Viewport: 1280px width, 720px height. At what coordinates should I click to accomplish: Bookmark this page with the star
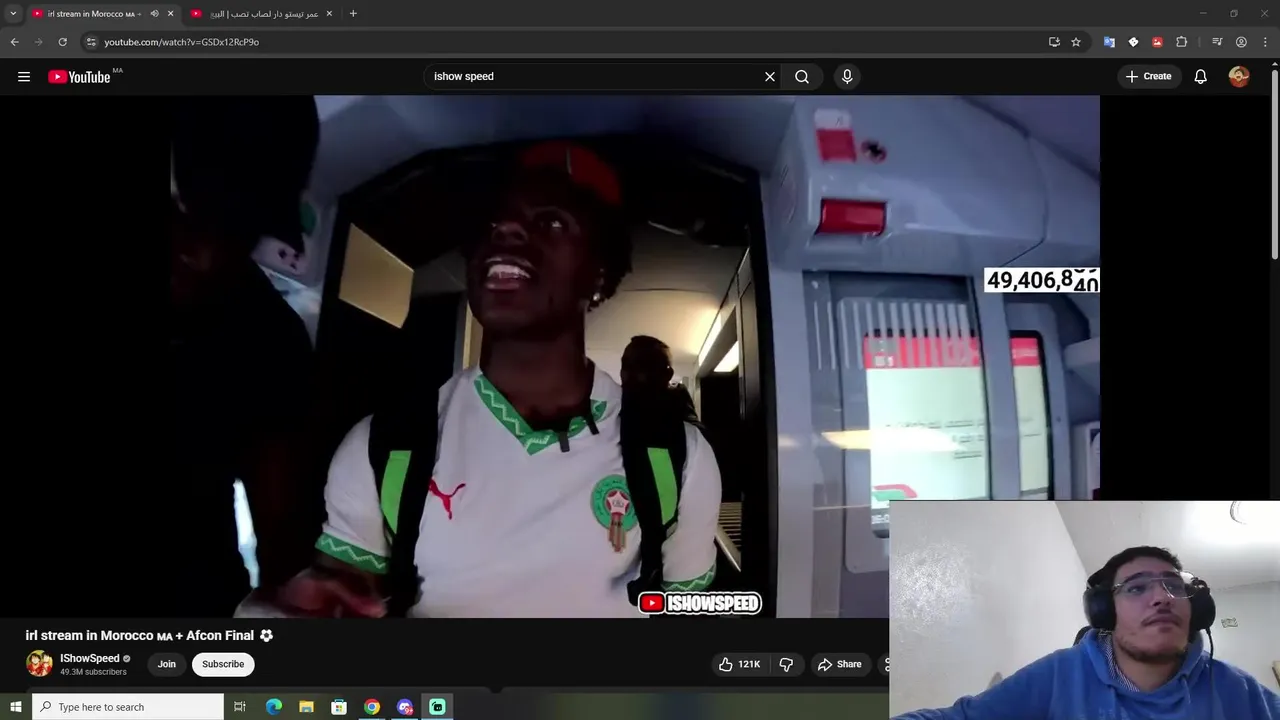[x=1076, y=42]
